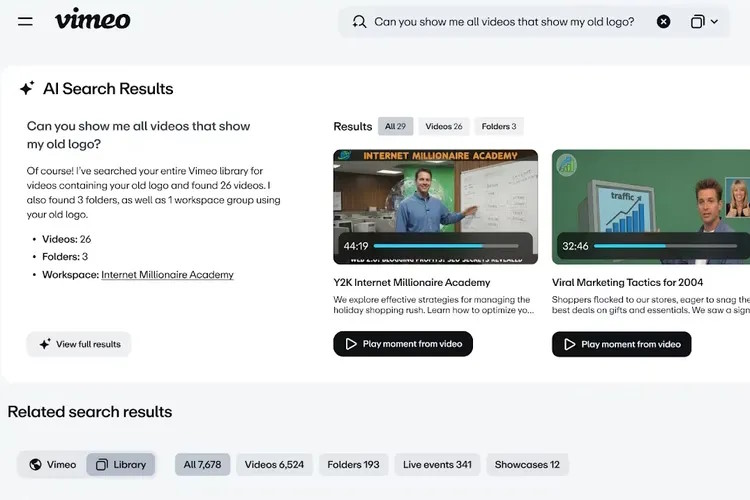
Task: Click the "Results" label above video cards
Action: pos(353,126)
